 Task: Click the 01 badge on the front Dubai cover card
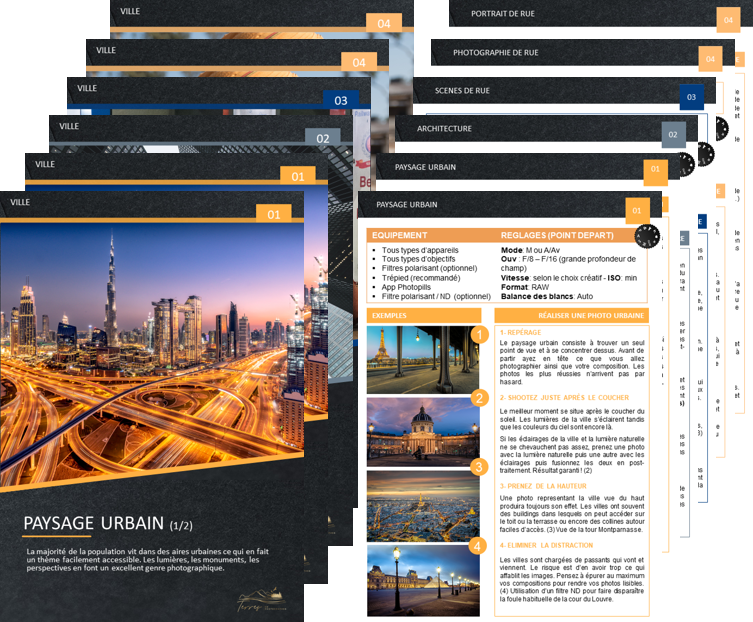274,214
